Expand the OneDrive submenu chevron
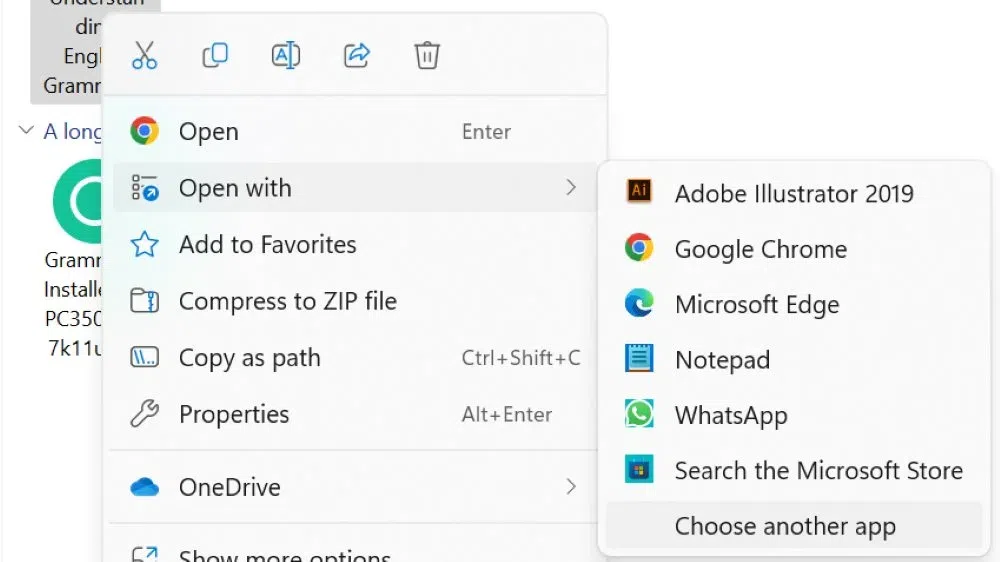The image size is (1000, 562). coord(571,487)
